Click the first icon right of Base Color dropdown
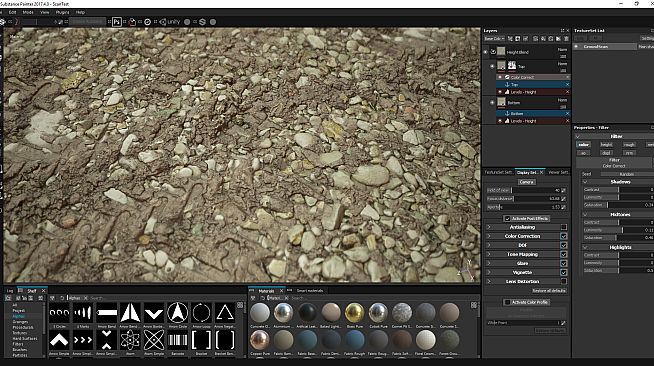 [x=510, y=39]
